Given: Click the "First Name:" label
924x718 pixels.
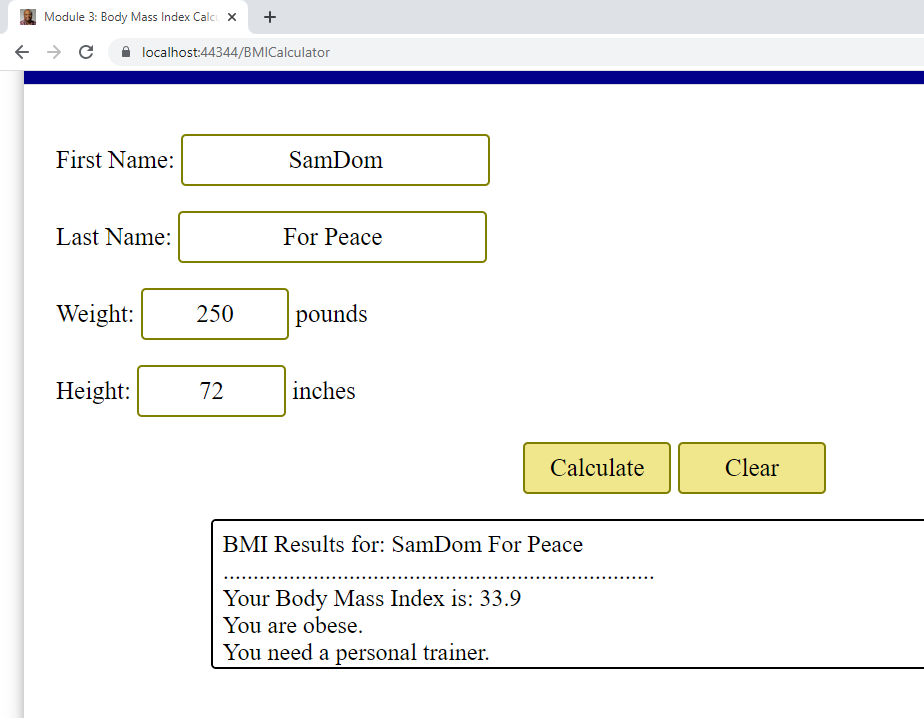Looking at the screenshot, I should click(115, 160).
